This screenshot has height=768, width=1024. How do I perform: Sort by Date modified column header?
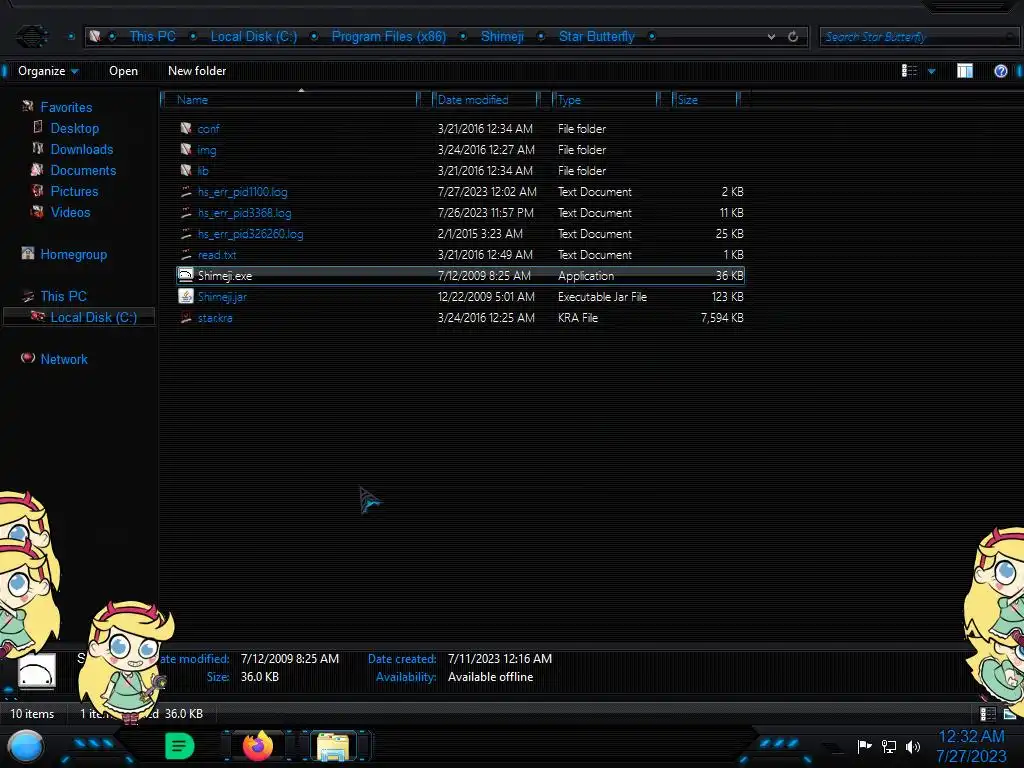point(485,100)
